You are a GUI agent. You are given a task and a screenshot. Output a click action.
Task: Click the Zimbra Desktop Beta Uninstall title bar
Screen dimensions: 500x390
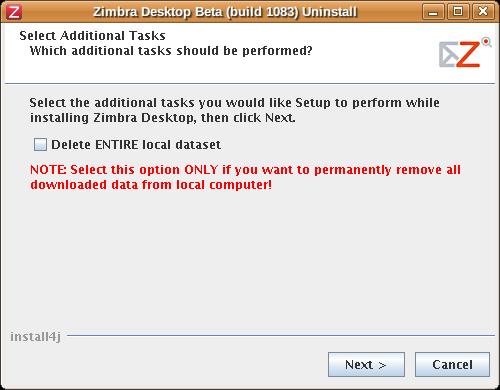click(x=225, y=12)
